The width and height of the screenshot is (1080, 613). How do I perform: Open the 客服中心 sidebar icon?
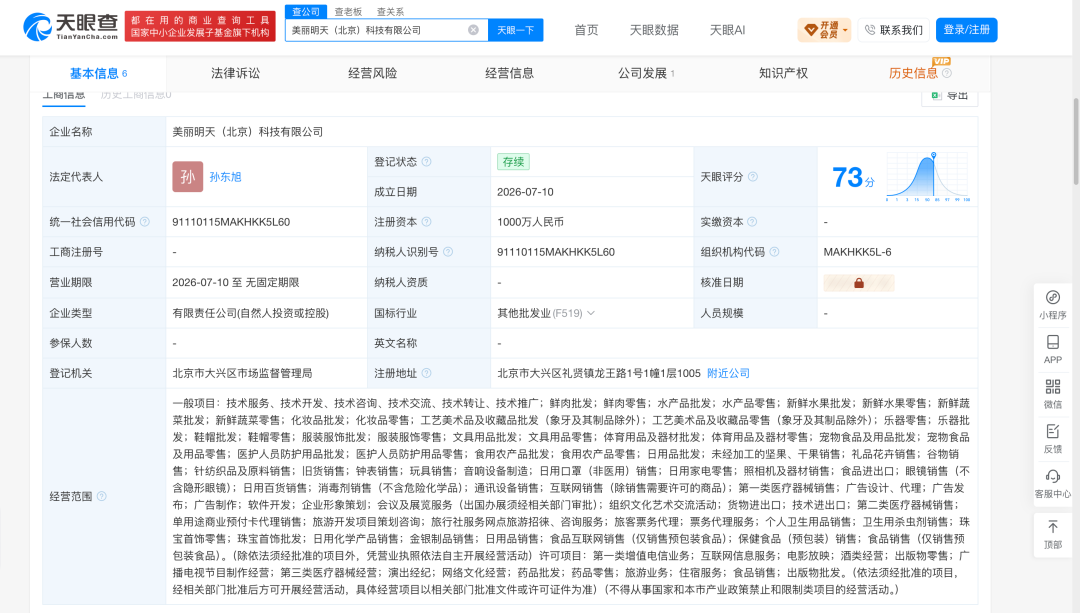click(1052, 484)
